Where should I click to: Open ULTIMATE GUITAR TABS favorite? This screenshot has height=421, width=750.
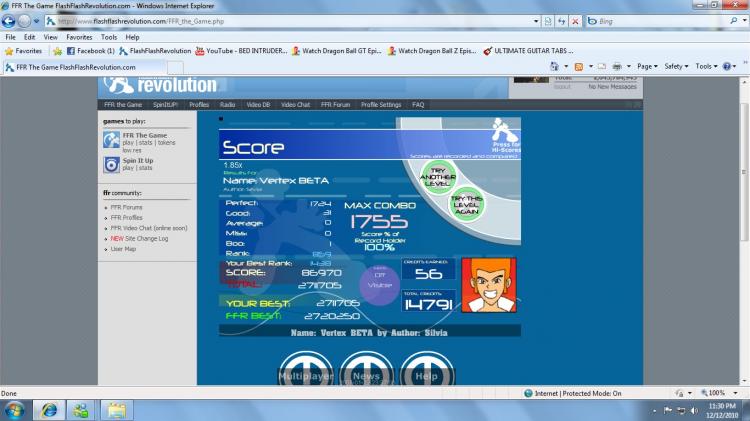(529, 51)
